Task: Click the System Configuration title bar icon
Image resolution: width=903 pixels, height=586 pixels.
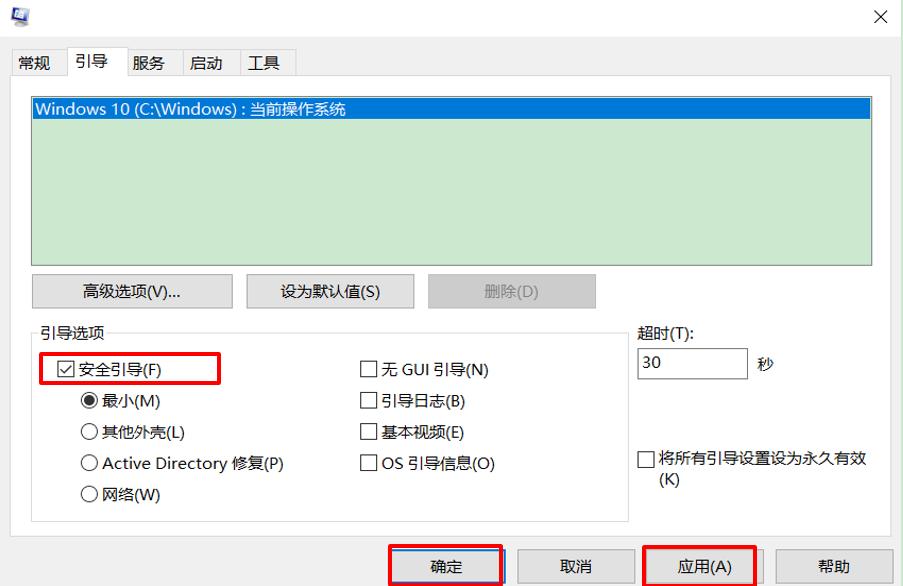Action: (20, 15)
